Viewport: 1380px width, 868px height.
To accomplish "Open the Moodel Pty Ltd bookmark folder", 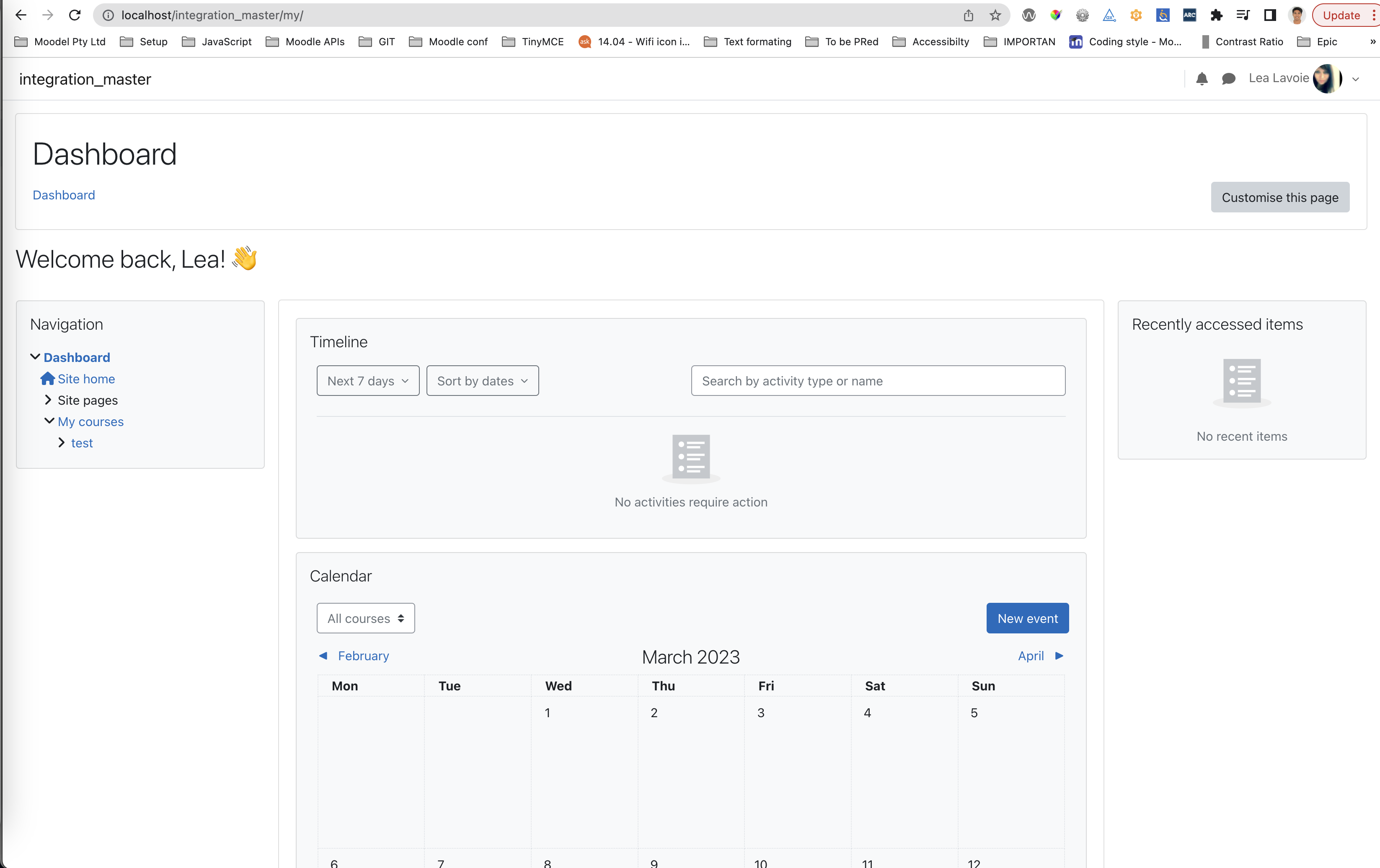I will point(59,41).
